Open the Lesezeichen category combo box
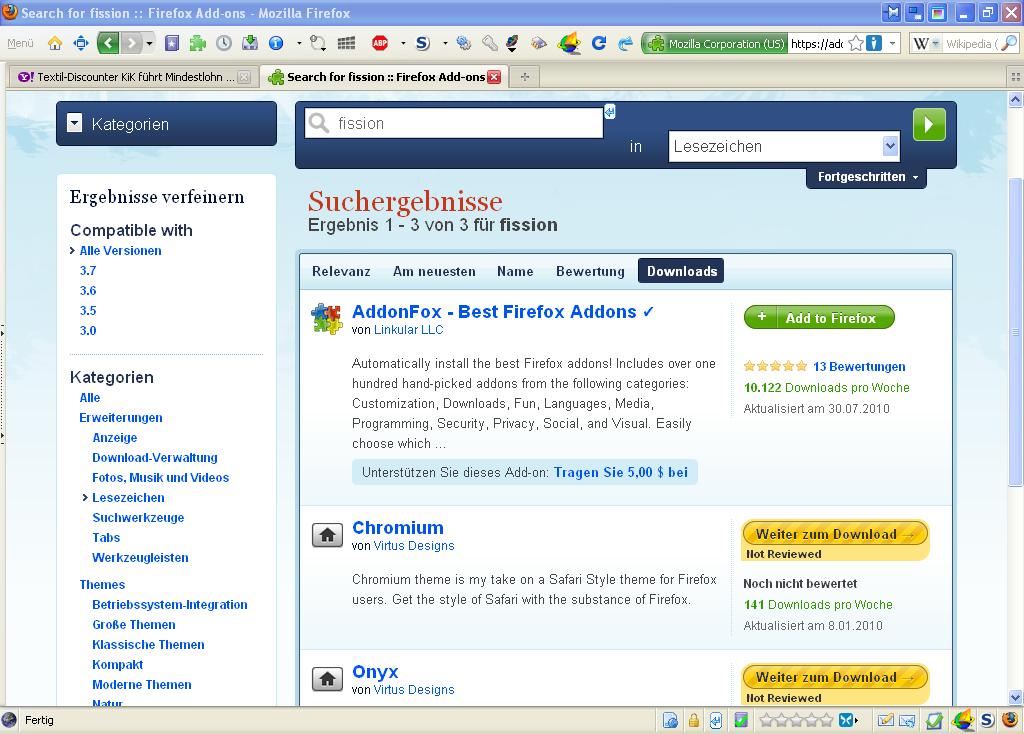 click(x=784, y=146)
